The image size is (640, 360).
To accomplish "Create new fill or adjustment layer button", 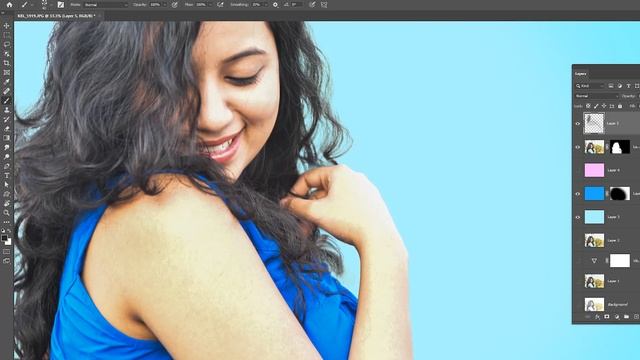I will pyautogui.click(x=616, y=317).
